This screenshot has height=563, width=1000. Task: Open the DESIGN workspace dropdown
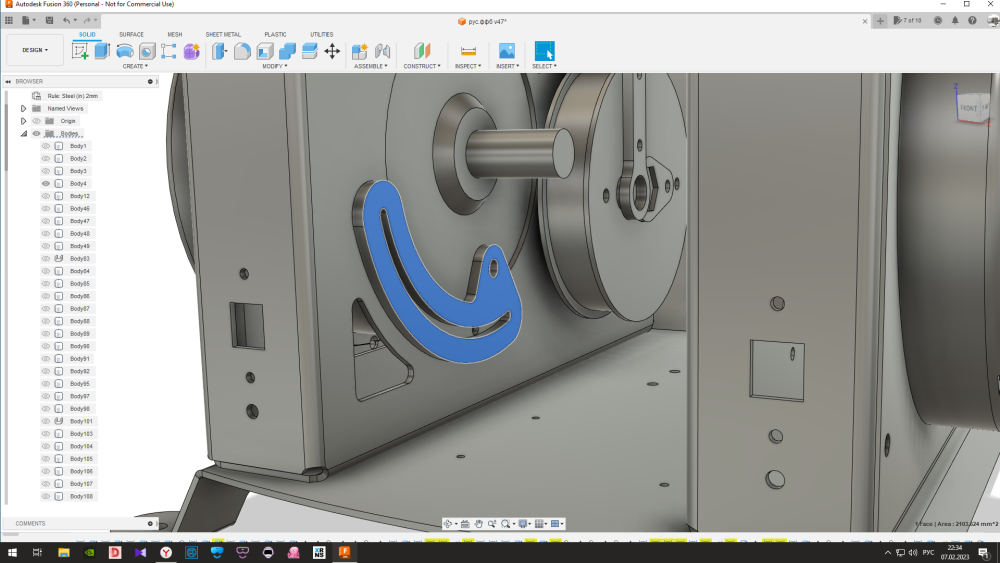(x=35, y=50)
